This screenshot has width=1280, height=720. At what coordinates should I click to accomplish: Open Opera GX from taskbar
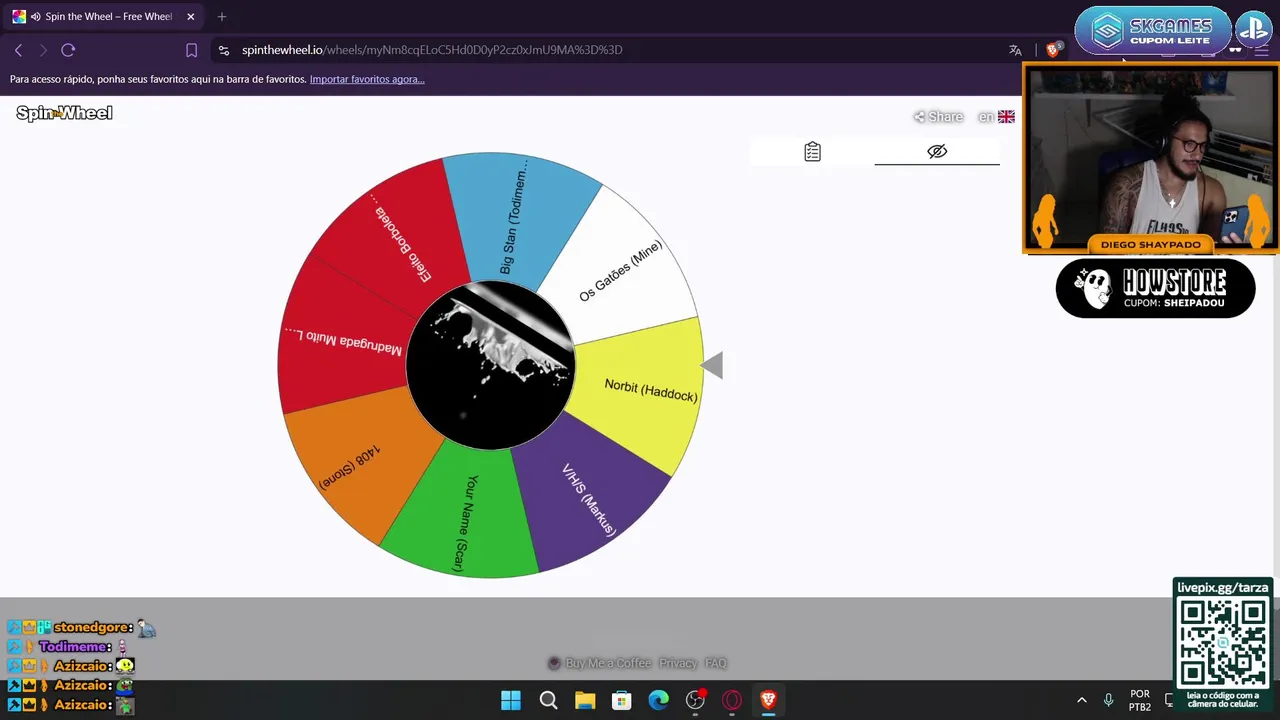732,700
